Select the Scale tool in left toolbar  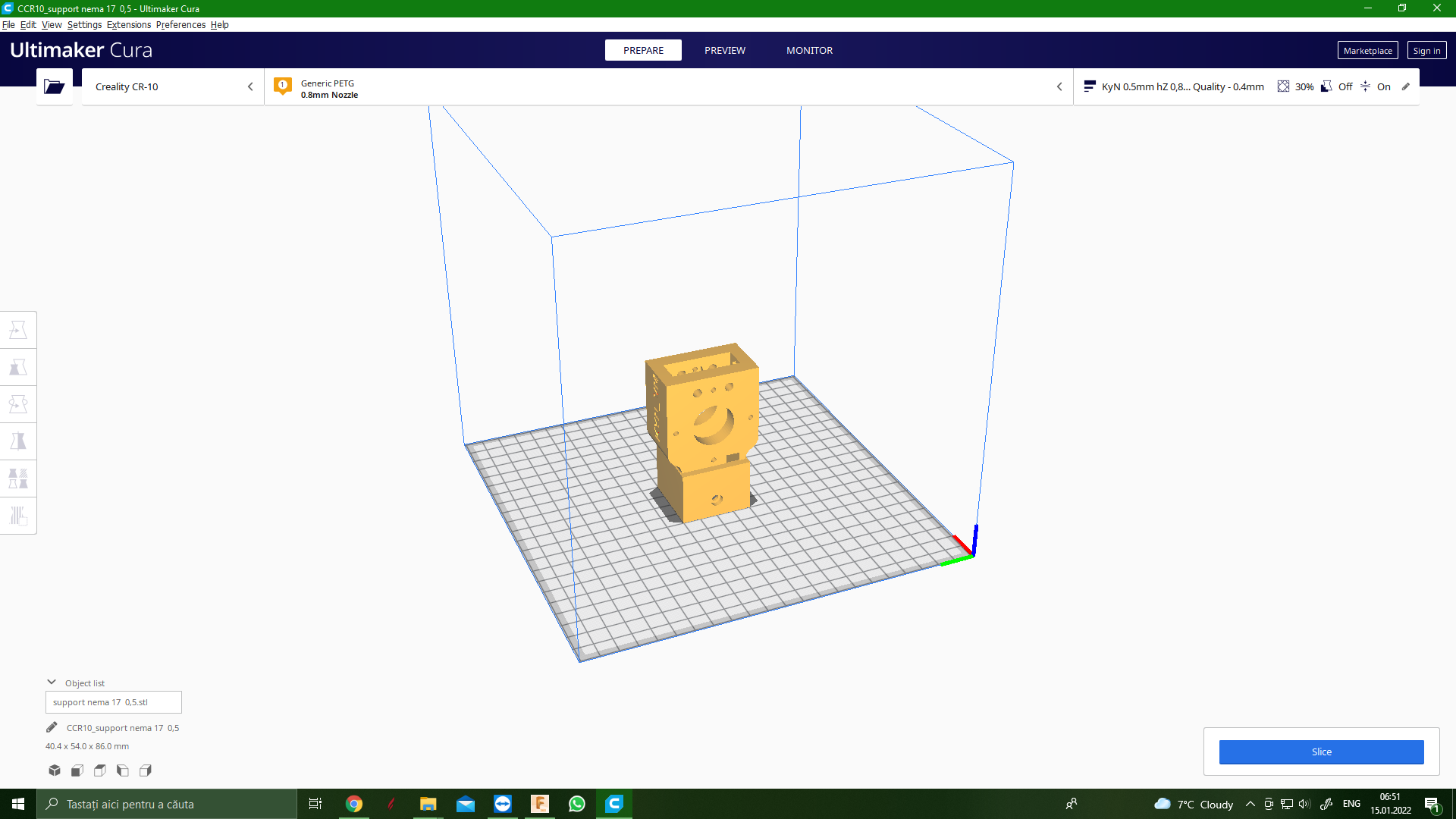pyautogui.click(x=18, y=367)
